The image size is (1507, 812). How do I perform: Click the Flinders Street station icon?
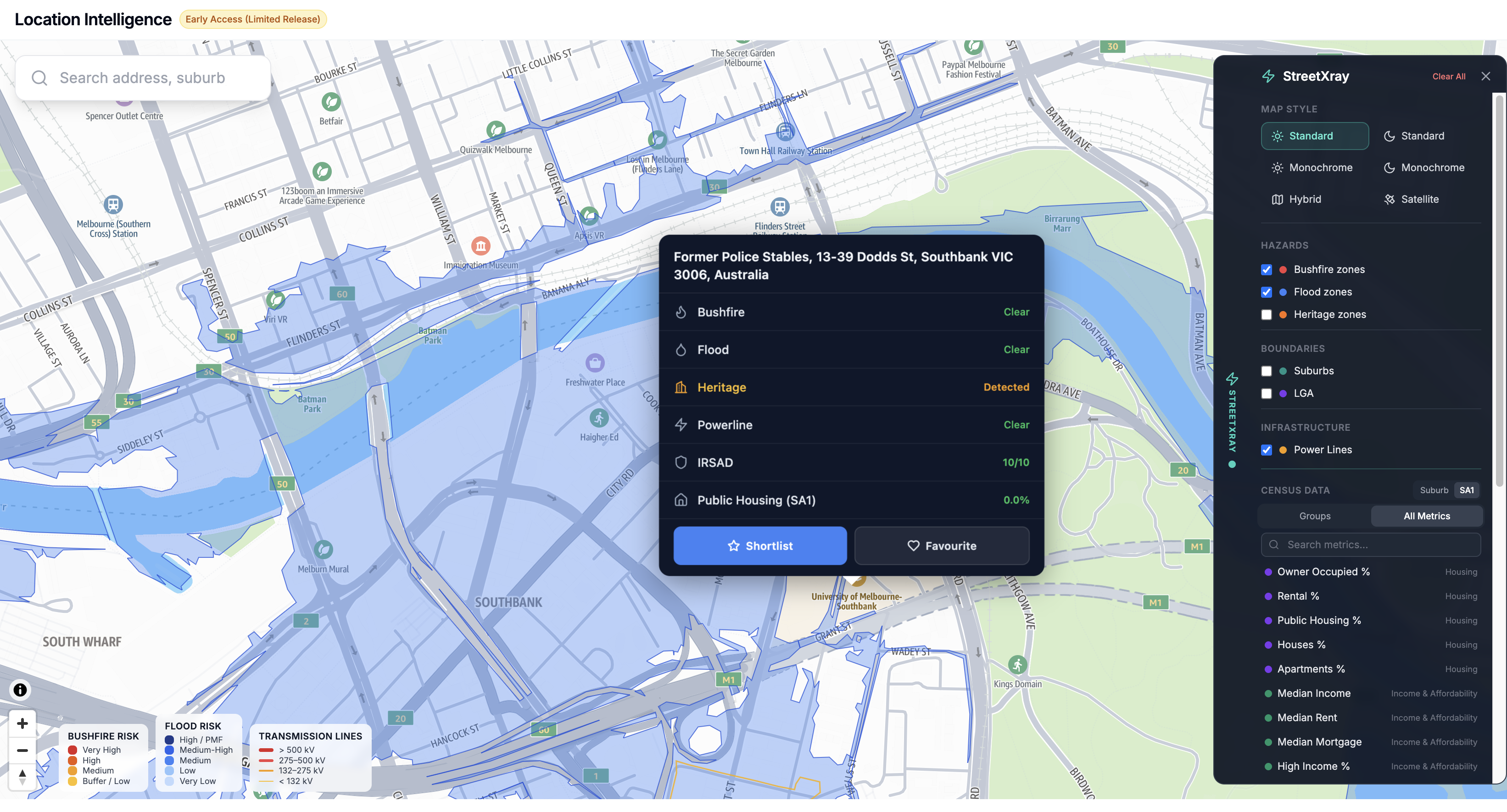(779, 206)
